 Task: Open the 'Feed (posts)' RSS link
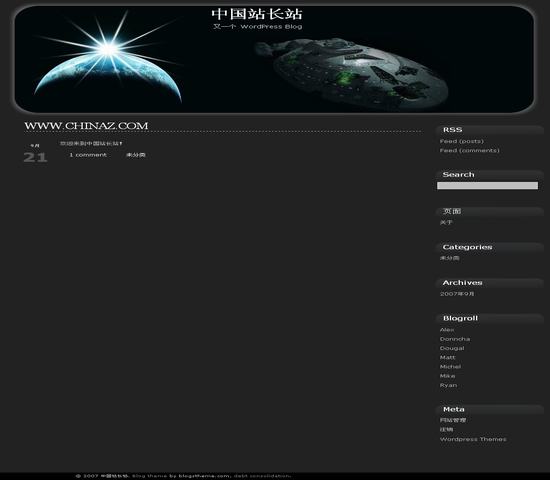pos(462,141)
